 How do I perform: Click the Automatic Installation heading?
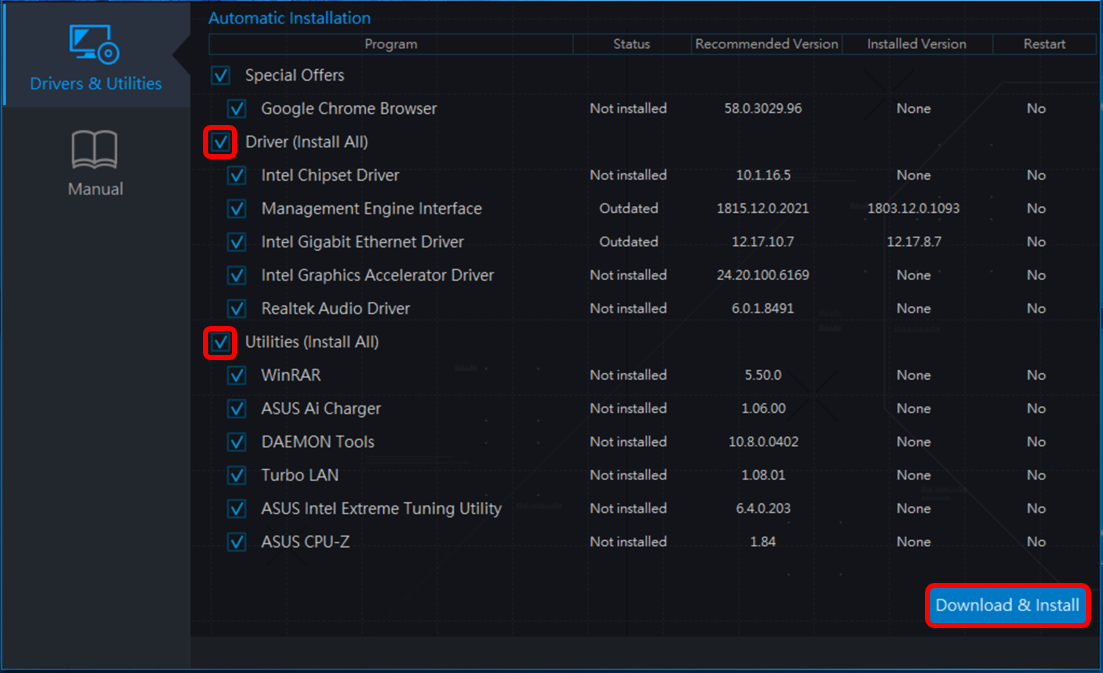click(289, 18)
